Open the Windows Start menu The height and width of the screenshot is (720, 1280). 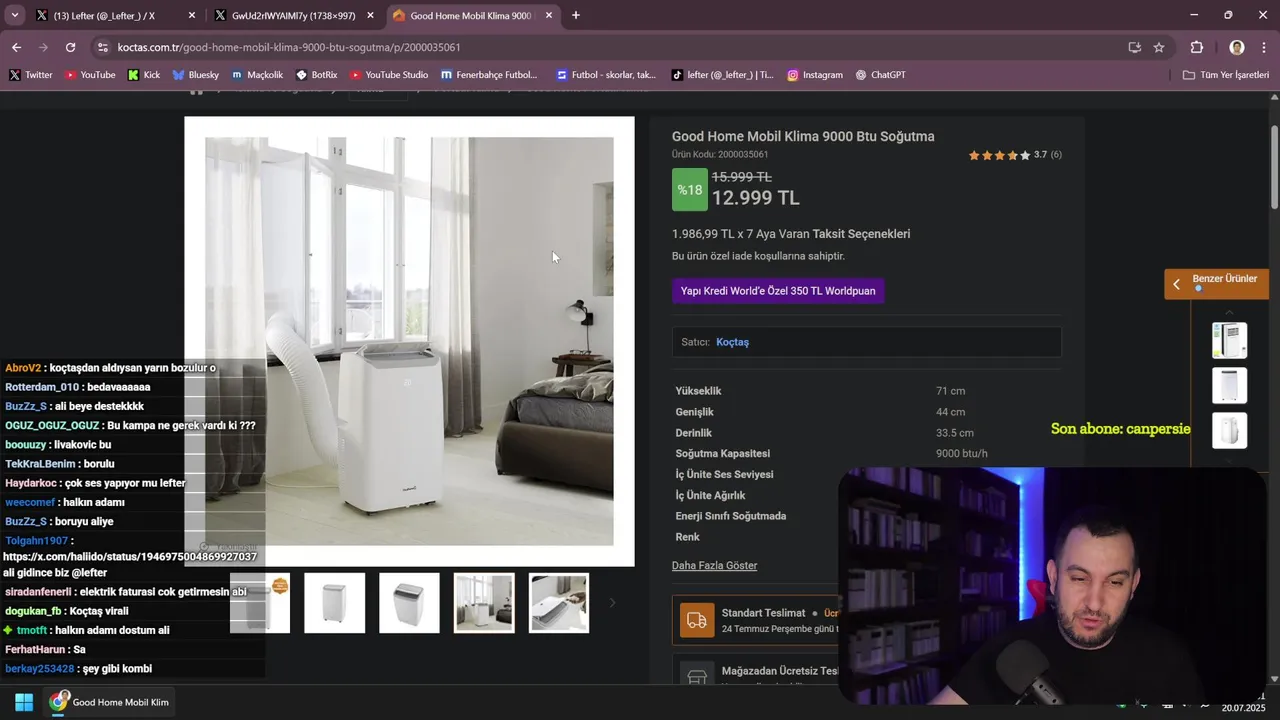[24, 702]
